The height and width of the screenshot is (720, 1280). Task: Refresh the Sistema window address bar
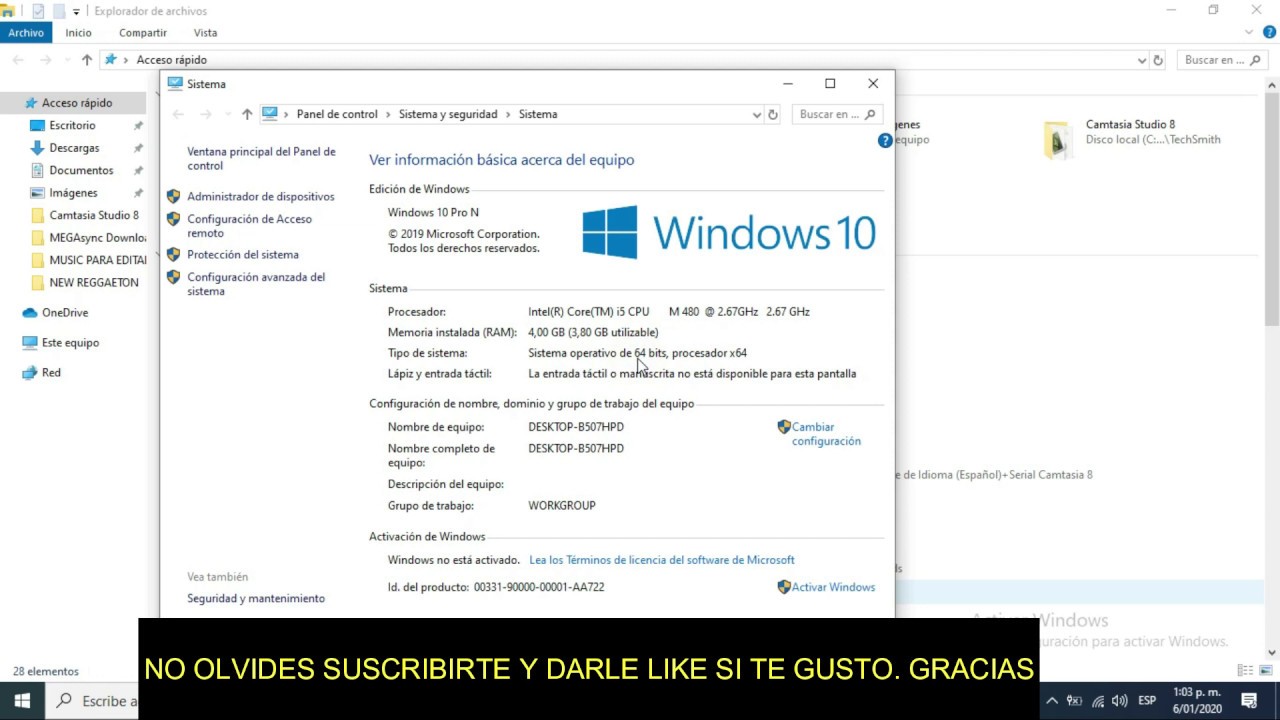point(772,114)
